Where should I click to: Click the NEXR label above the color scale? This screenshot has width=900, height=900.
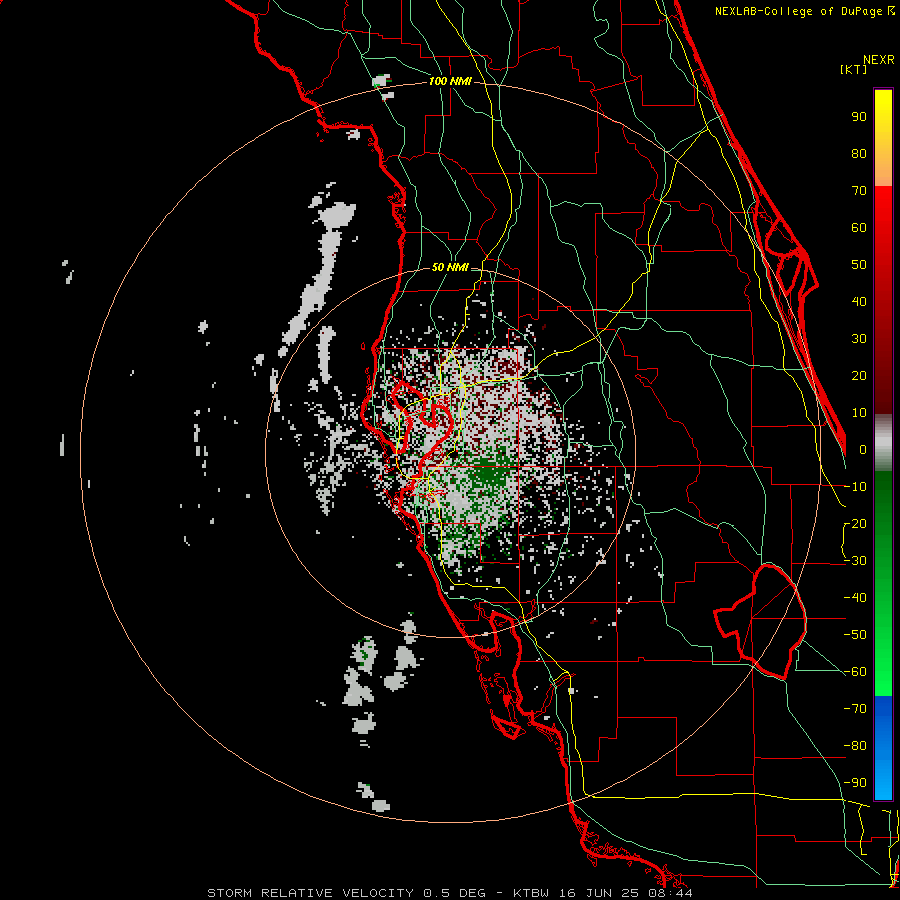tap(878, 60)
